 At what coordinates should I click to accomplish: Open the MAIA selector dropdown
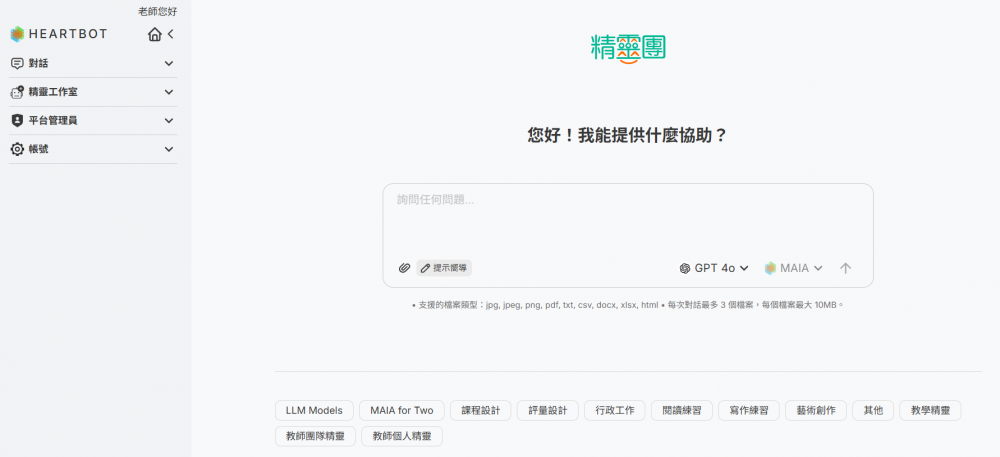click(793, 268)
